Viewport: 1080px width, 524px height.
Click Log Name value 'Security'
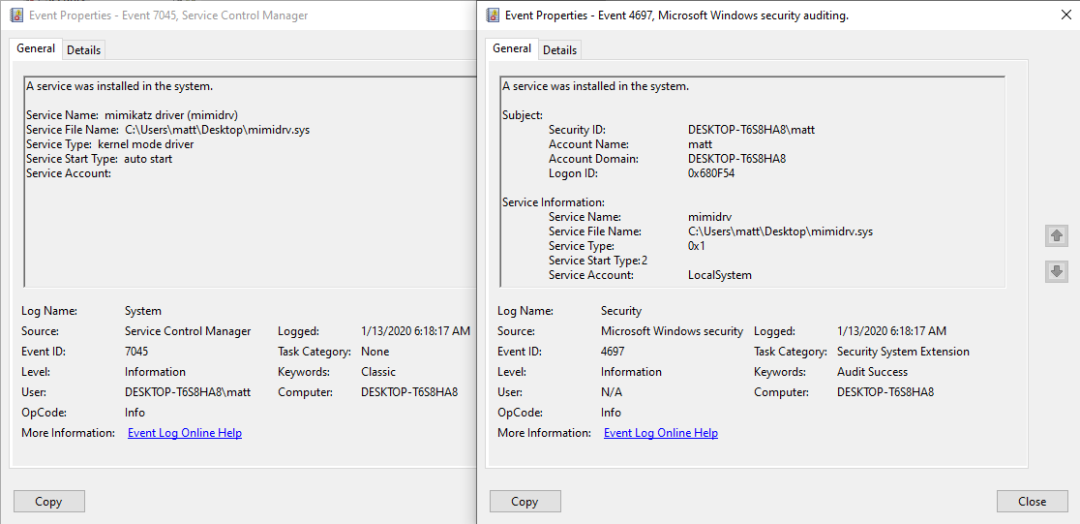pos(621,311)
